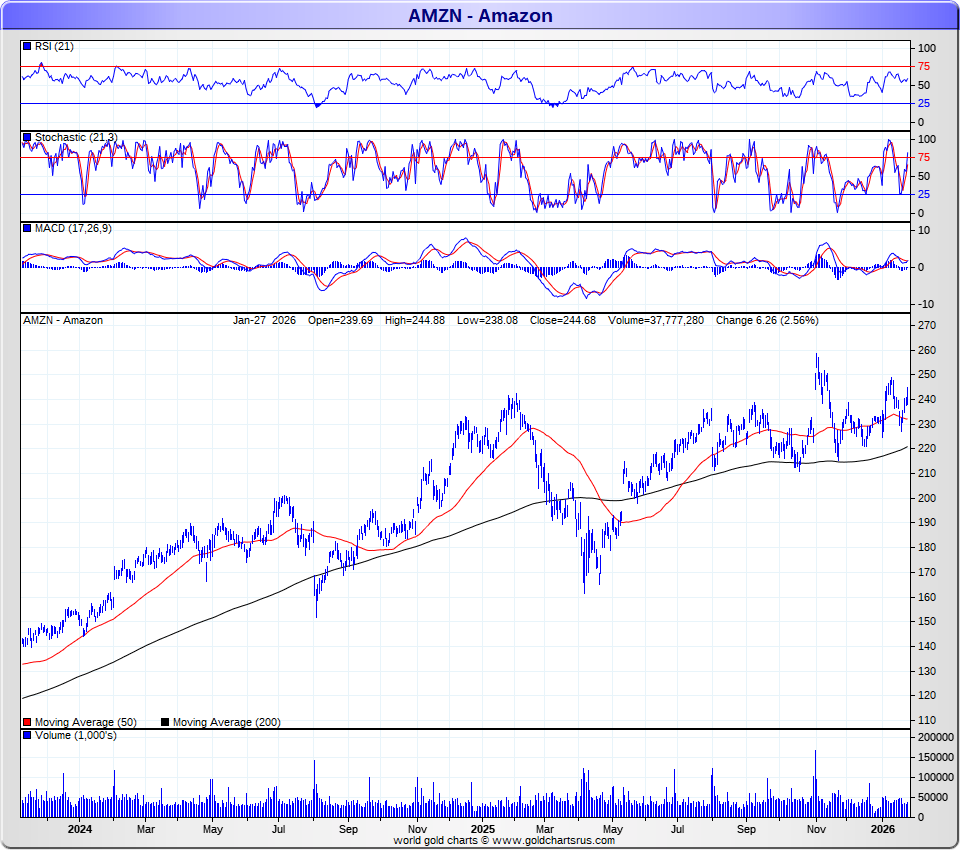Image resolution: width=960 pixels, height=850 pixels.
Task: Click the blue 25 label on RSI axis
Action: click(924, 103)
